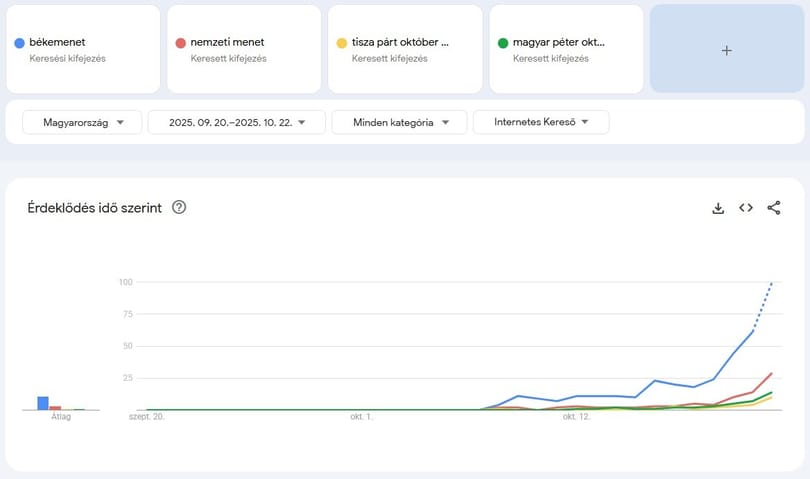Open the embed code icon
Viewport: 810px width, 479px height.
pos(745,208)
